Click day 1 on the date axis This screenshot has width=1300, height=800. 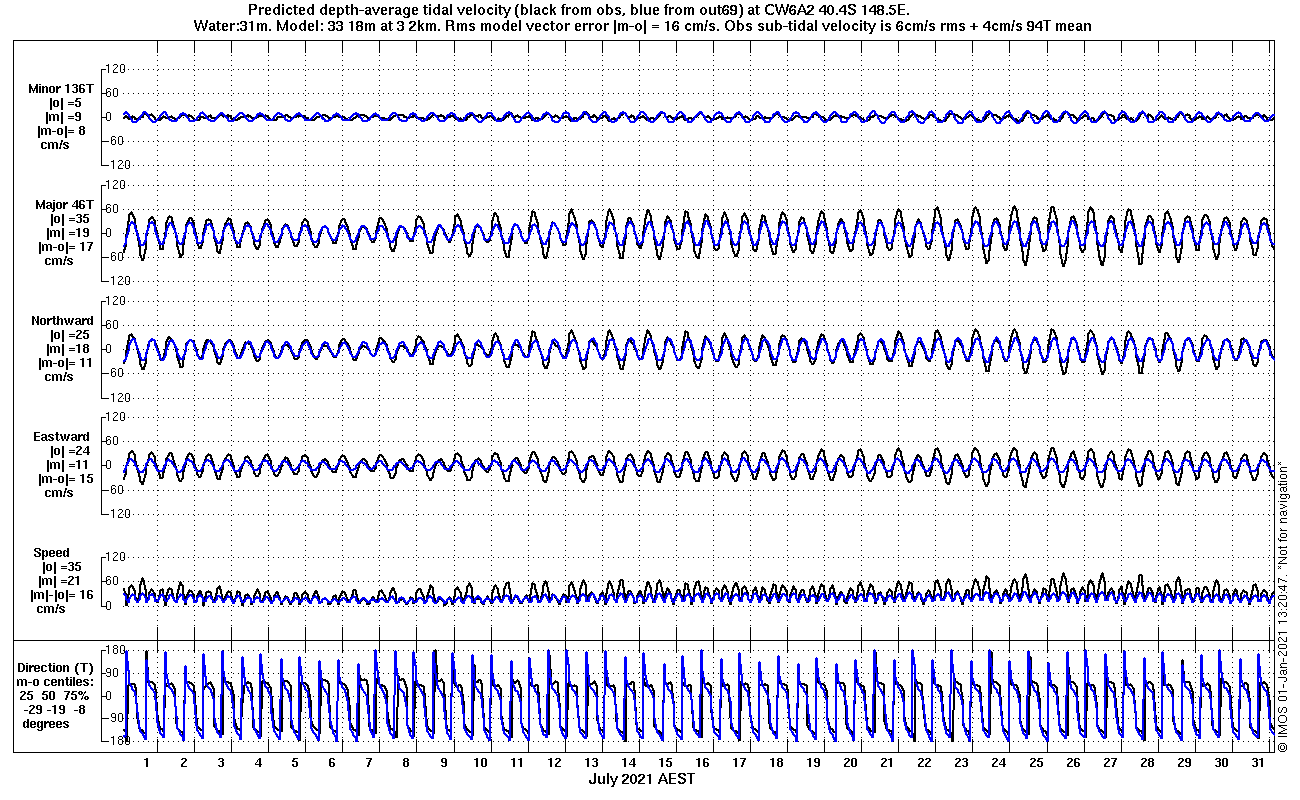pos(147,762)
